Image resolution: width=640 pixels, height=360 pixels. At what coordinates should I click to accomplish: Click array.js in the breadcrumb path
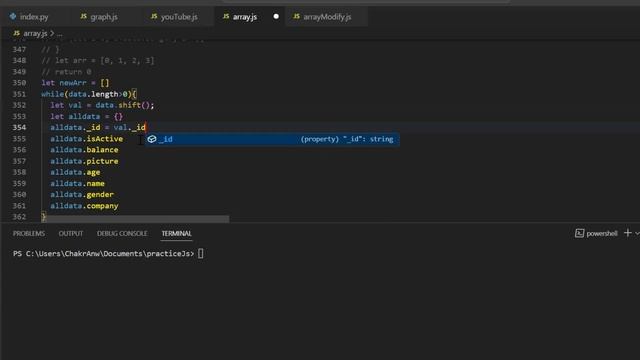point(35,33)
